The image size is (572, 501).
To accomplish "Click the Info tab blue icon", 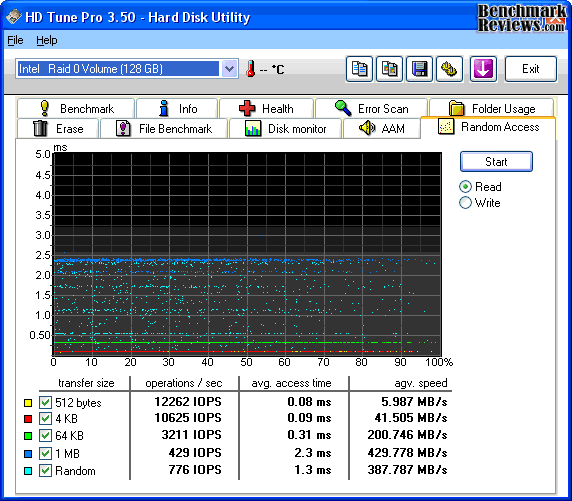I will pyautogui.click(x=164, y=108).
